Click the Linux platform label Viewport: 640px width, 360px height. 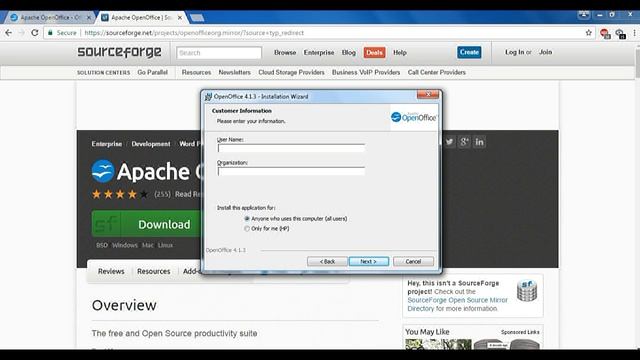165,245
